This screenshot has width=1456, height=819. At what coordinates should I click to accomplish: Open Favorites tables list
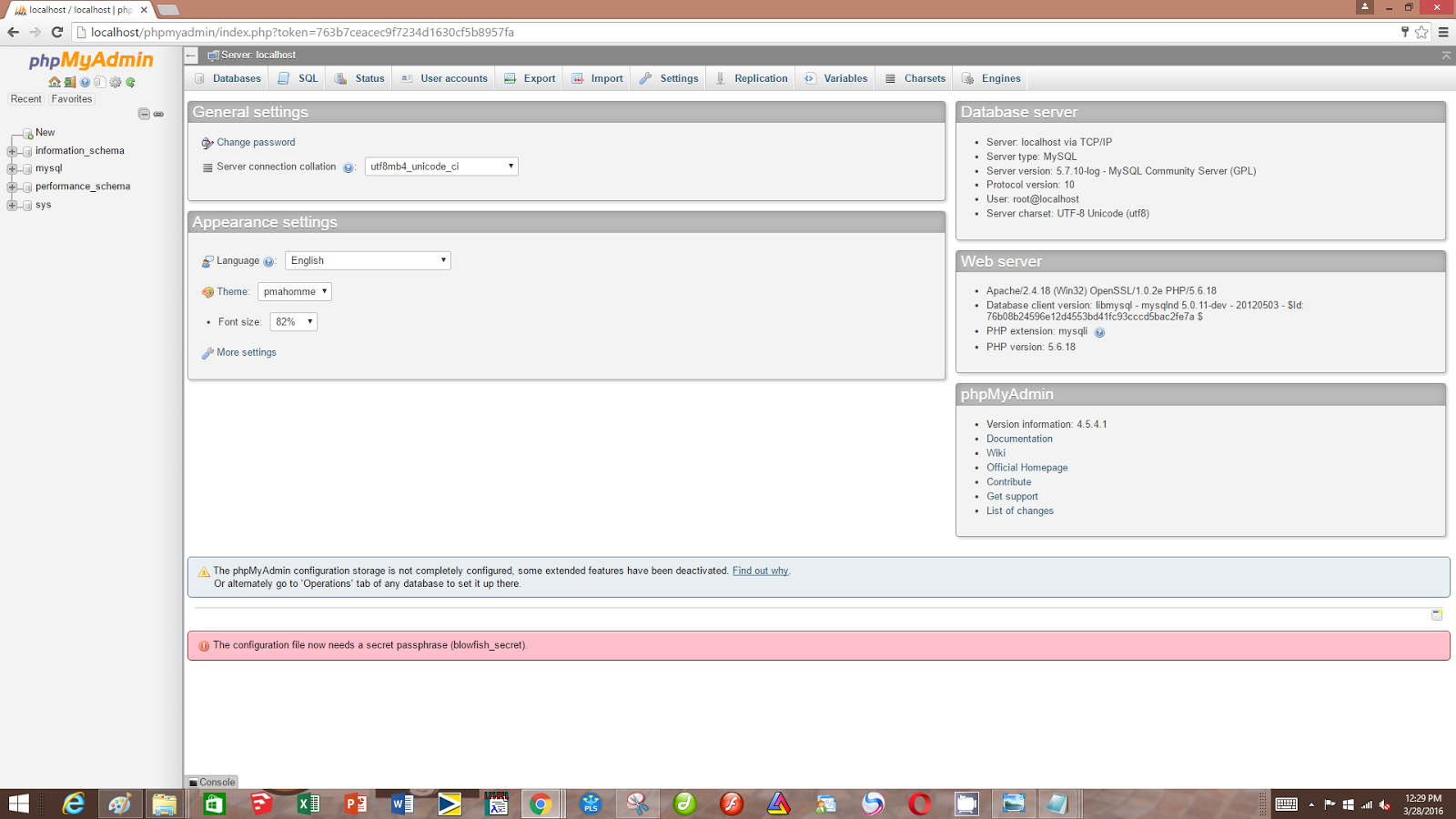pyautogui.click(x=72, y=99)
